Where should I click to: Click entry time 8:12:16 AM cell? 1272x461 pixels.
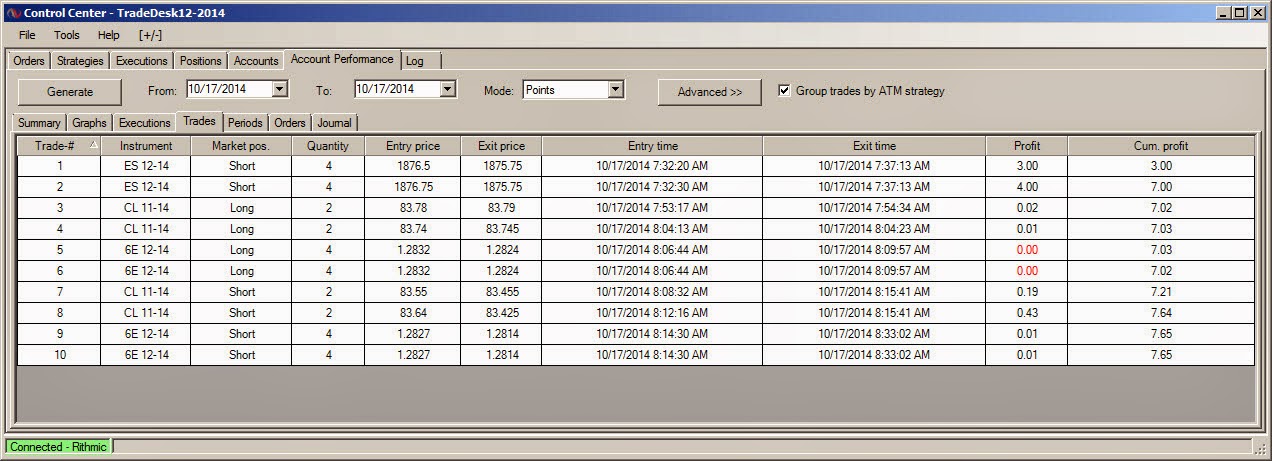click(652, 313)
